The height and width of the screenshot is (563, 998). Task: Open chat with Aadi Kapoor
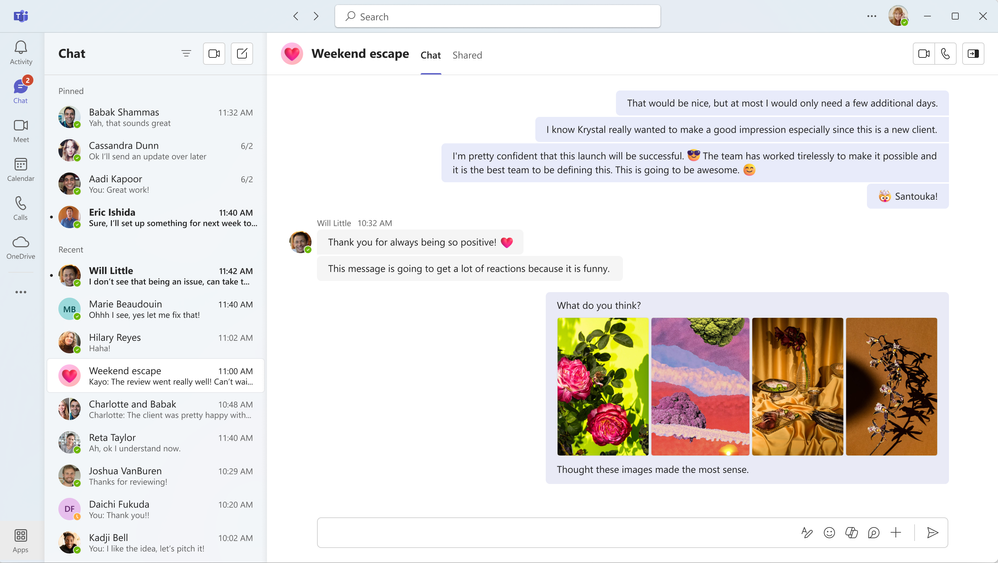click(156, 184)
